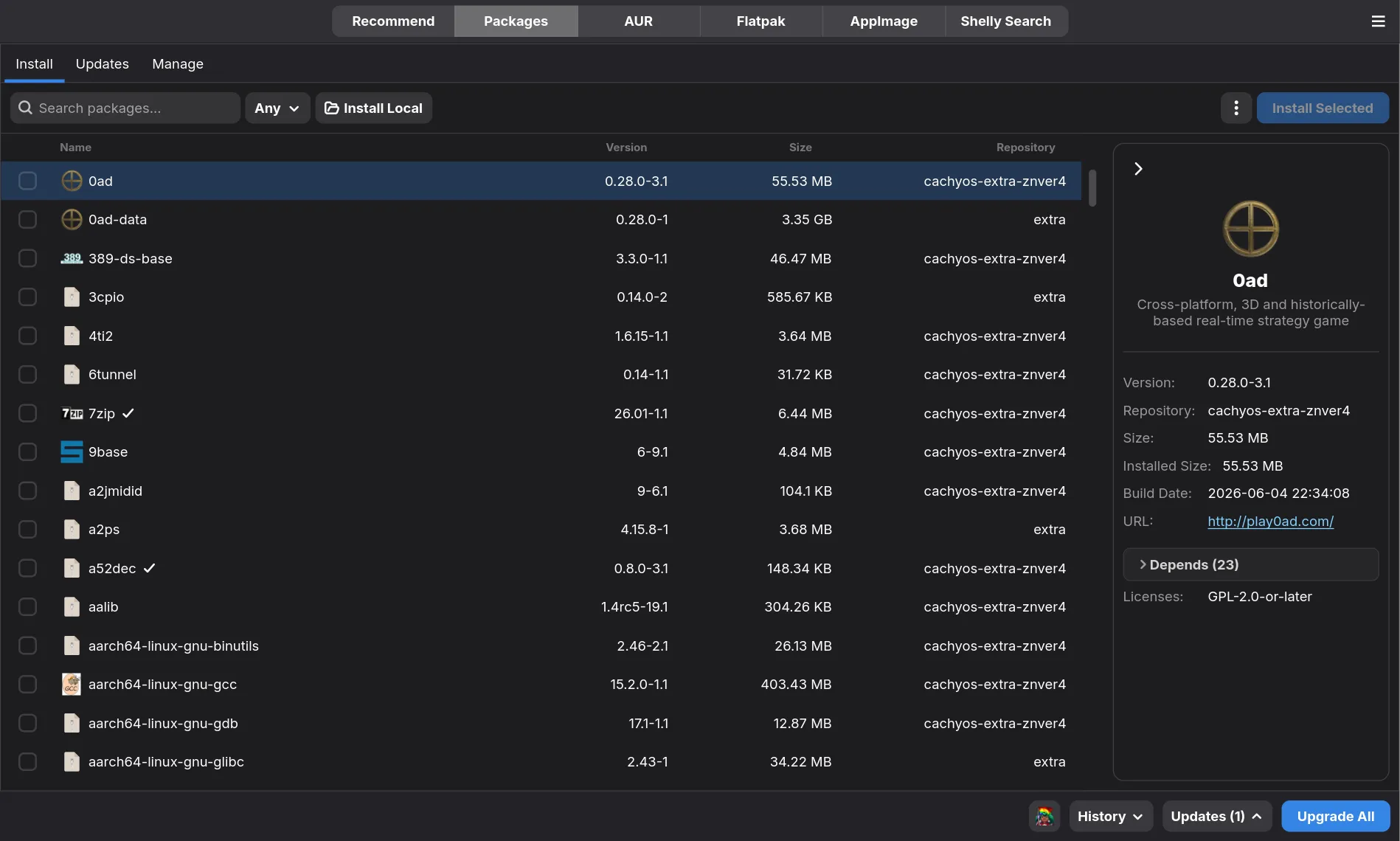The image size is (1400, 841).
Task: Check the aalib checkbox
Action: (x=27, y=606)
